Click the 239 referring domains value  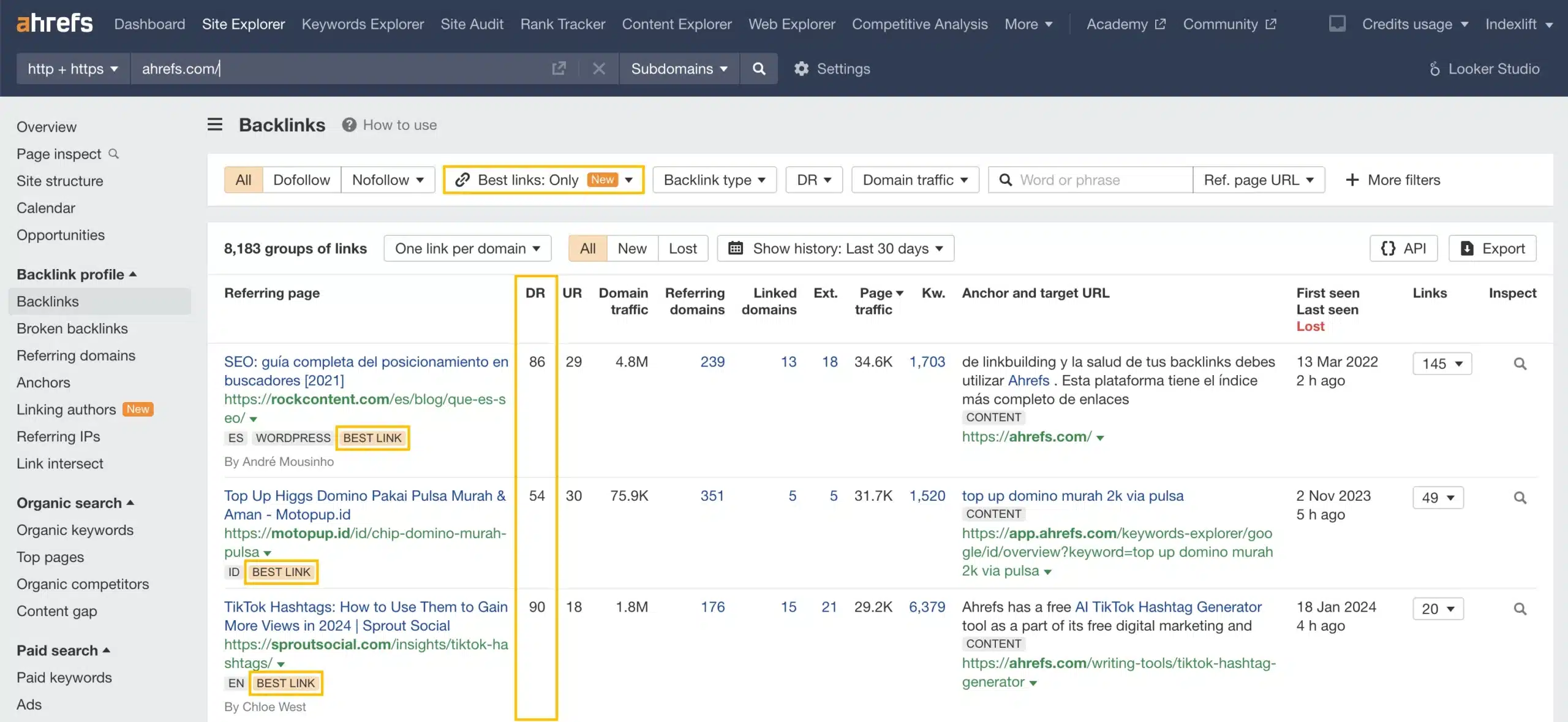(712, 362)
